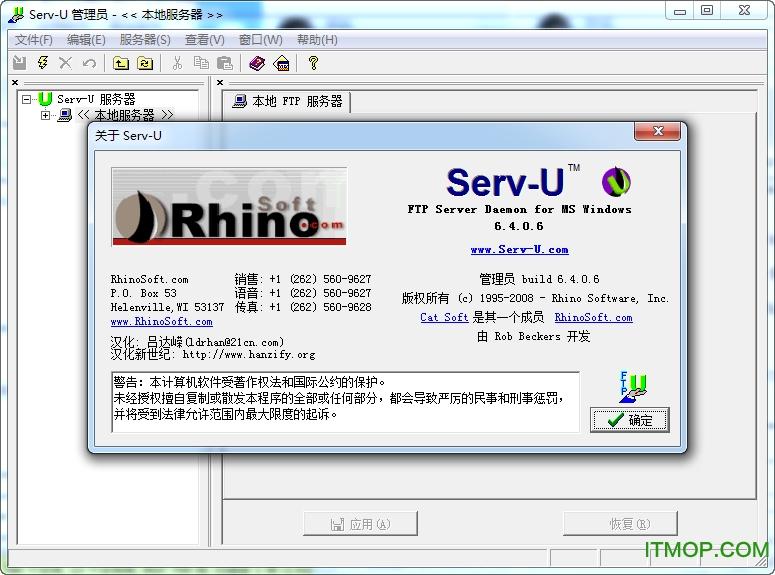Close the left tree pane with small x
This screenshot has height=575, width=775.
(15, 83)
